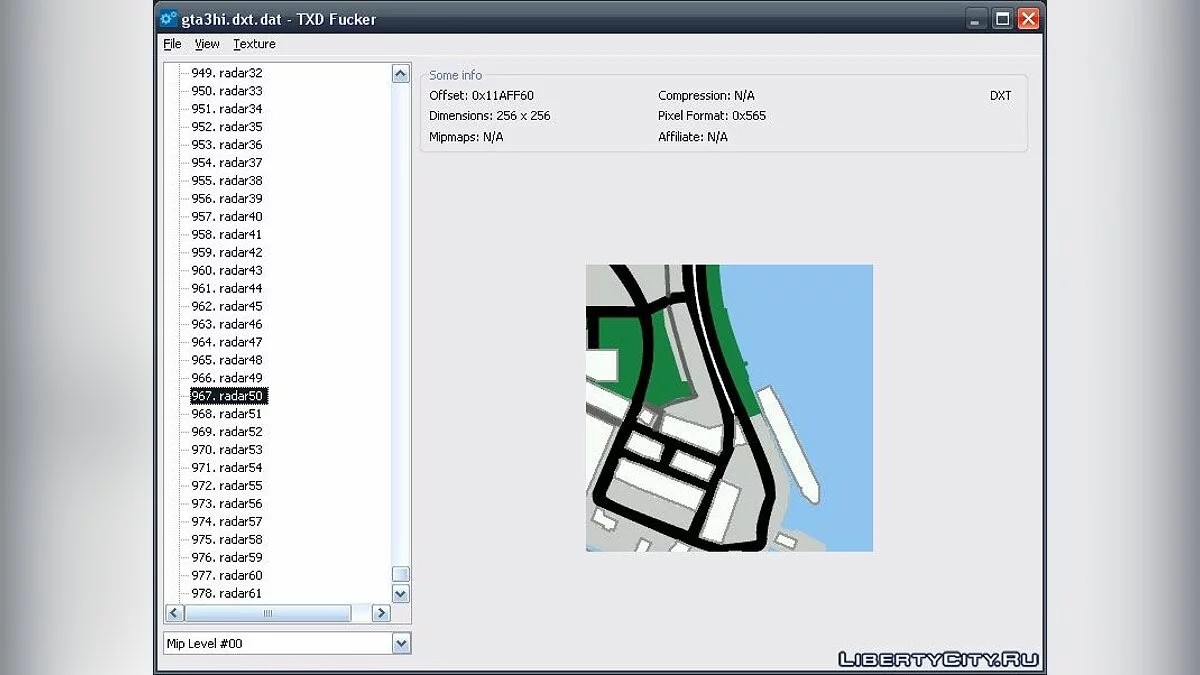The width and height of the screenshot is (1200, 675).
Task: Click the horizontal scrollbar thumb
Action: pos(268,613)
